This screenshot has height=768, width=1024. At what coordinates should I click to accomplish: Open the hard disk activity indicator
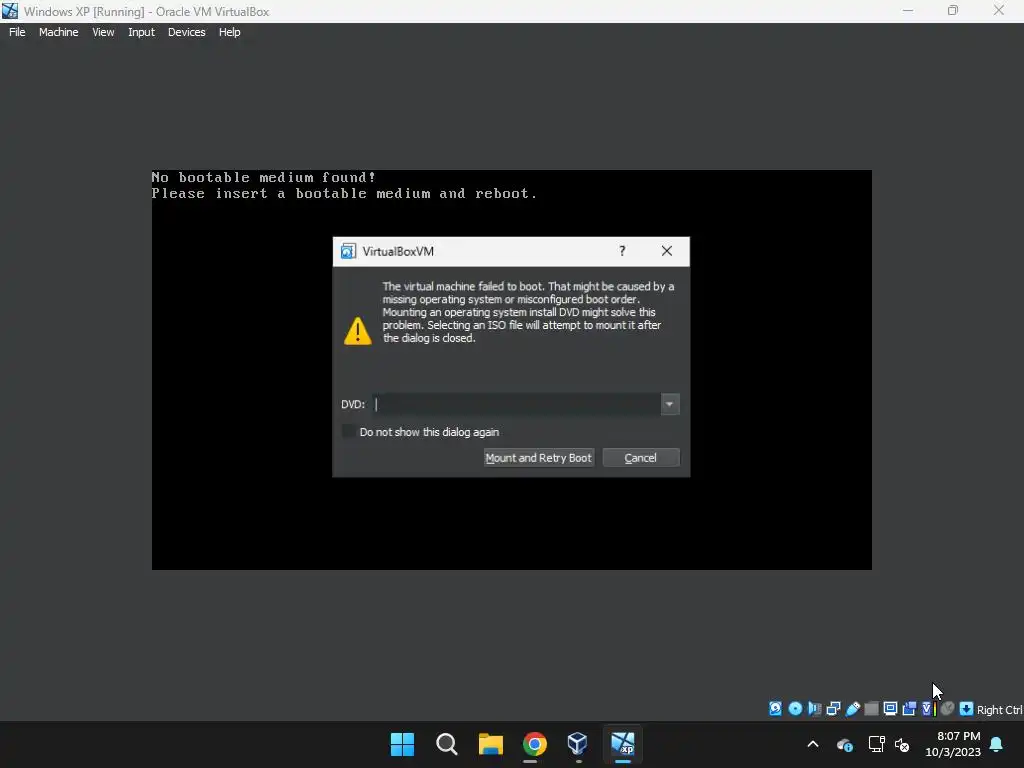pyautogui.click(x=775, y=709)
